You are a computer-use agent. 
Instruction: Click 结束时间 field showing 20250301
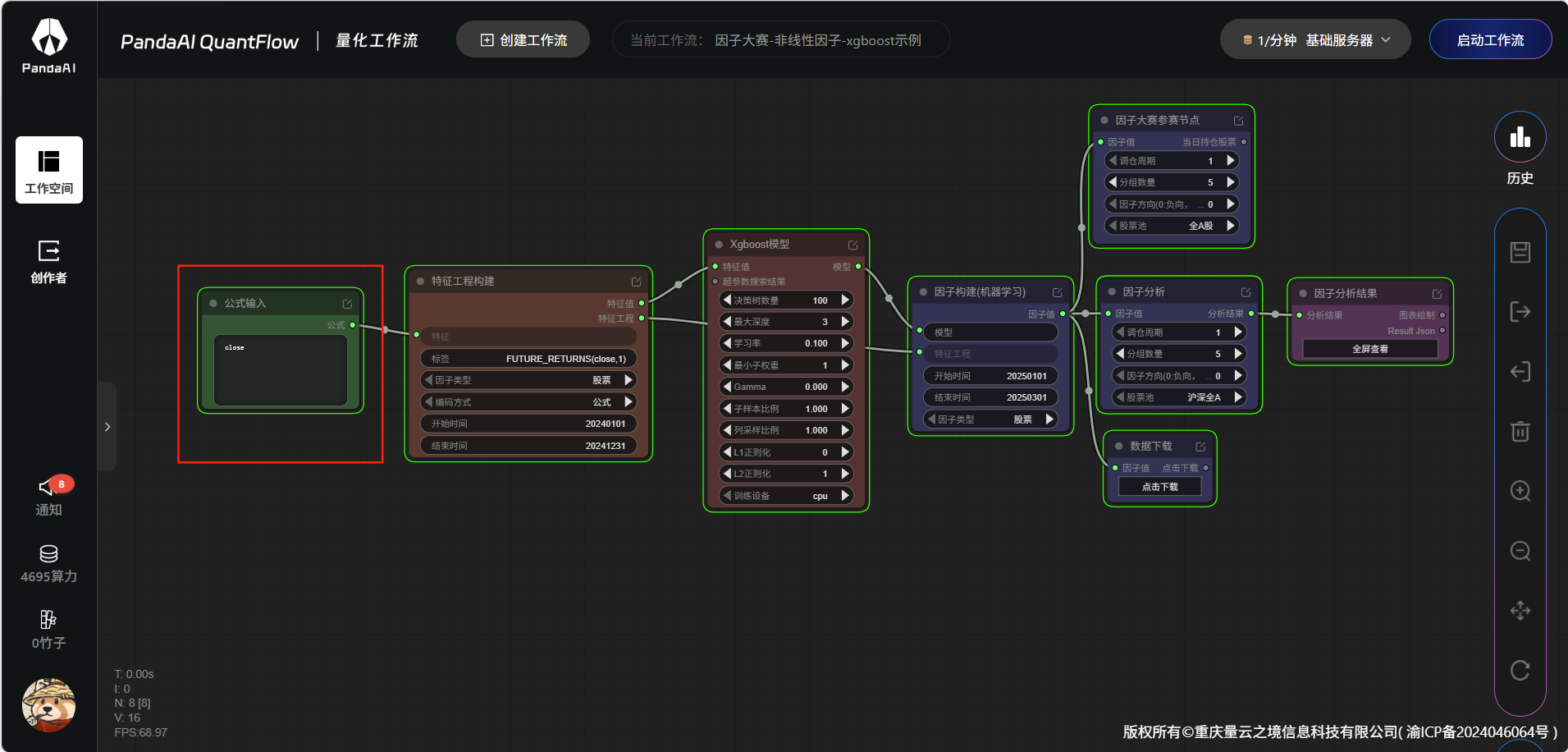990,397
